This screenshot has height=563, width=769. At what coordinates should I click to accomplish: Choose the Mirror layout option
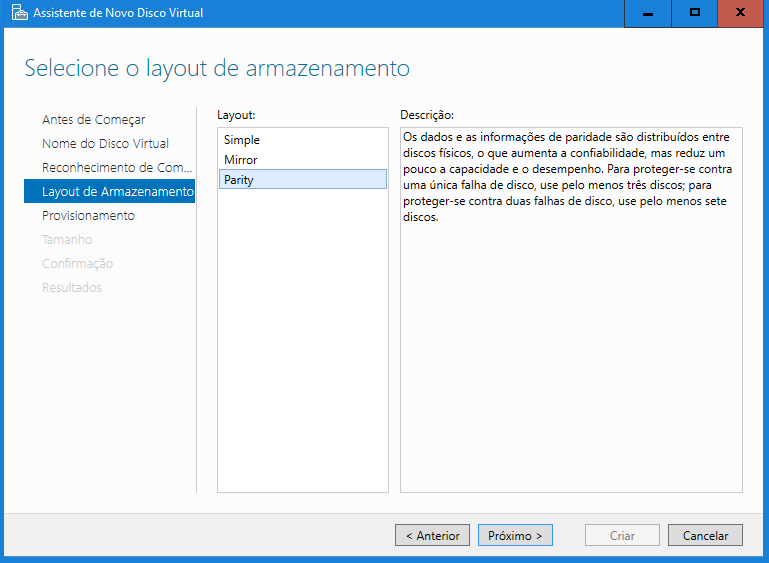click(241, 160)
